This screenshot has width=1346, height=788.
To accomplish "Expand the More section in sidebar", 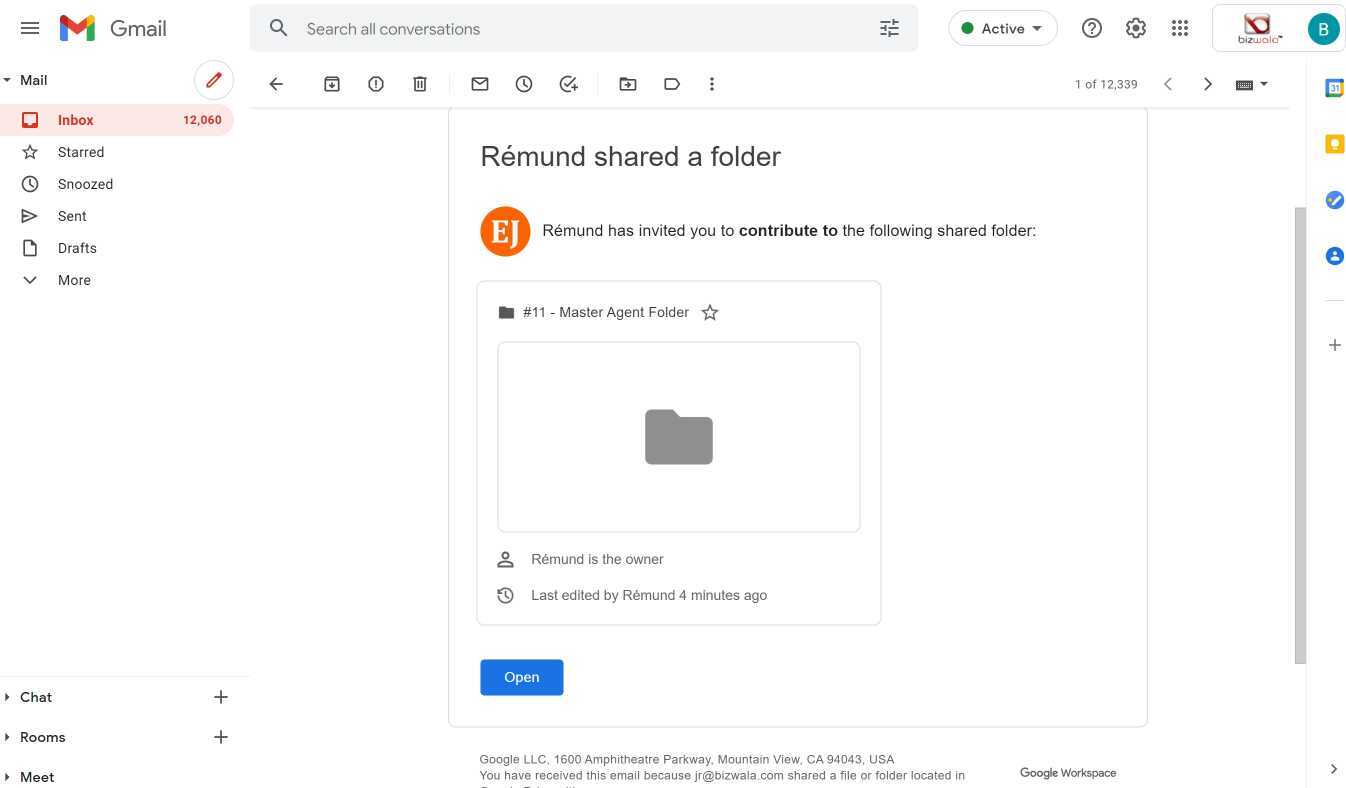I will (x=74, y=280).
